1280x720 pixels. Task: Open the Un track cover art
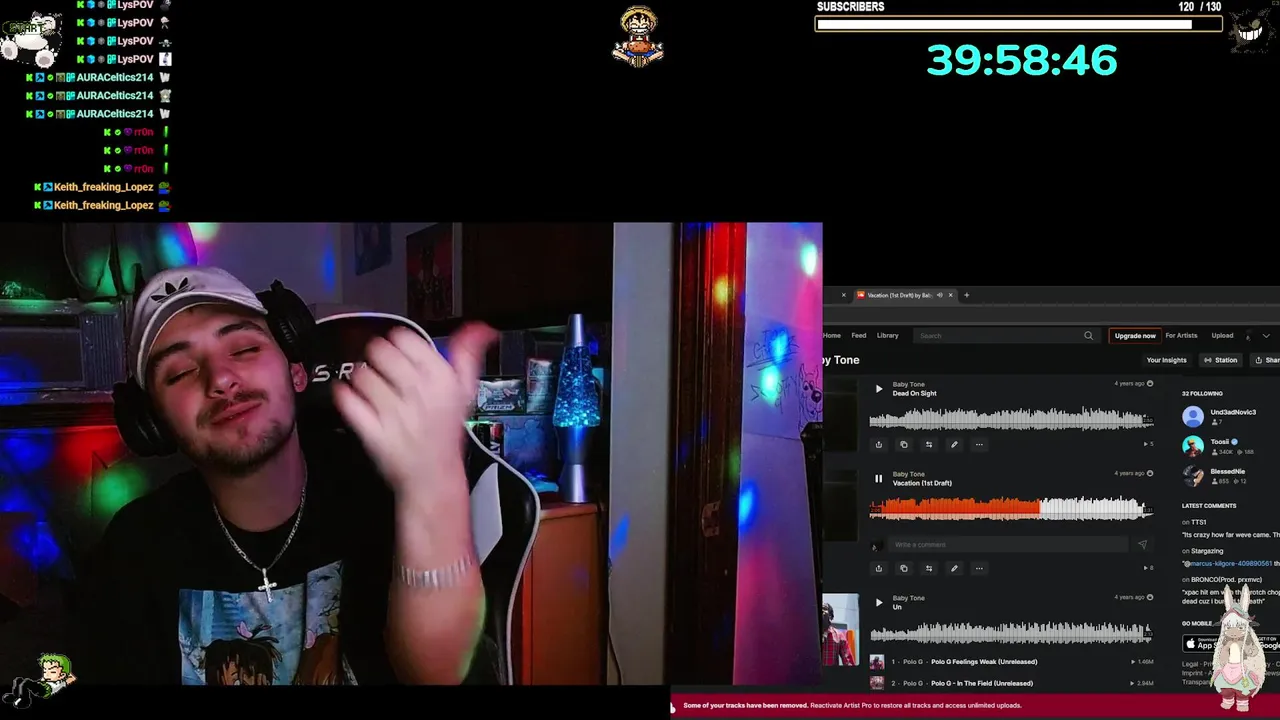(840, 629)
